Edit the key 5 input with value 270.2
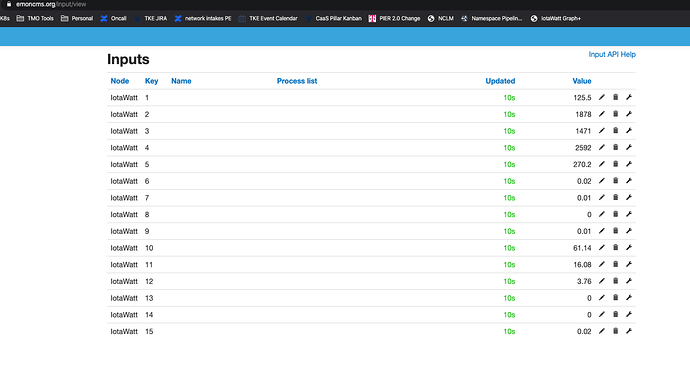The width and height of the screenshot is (690, 367). (x=602, y=164)
